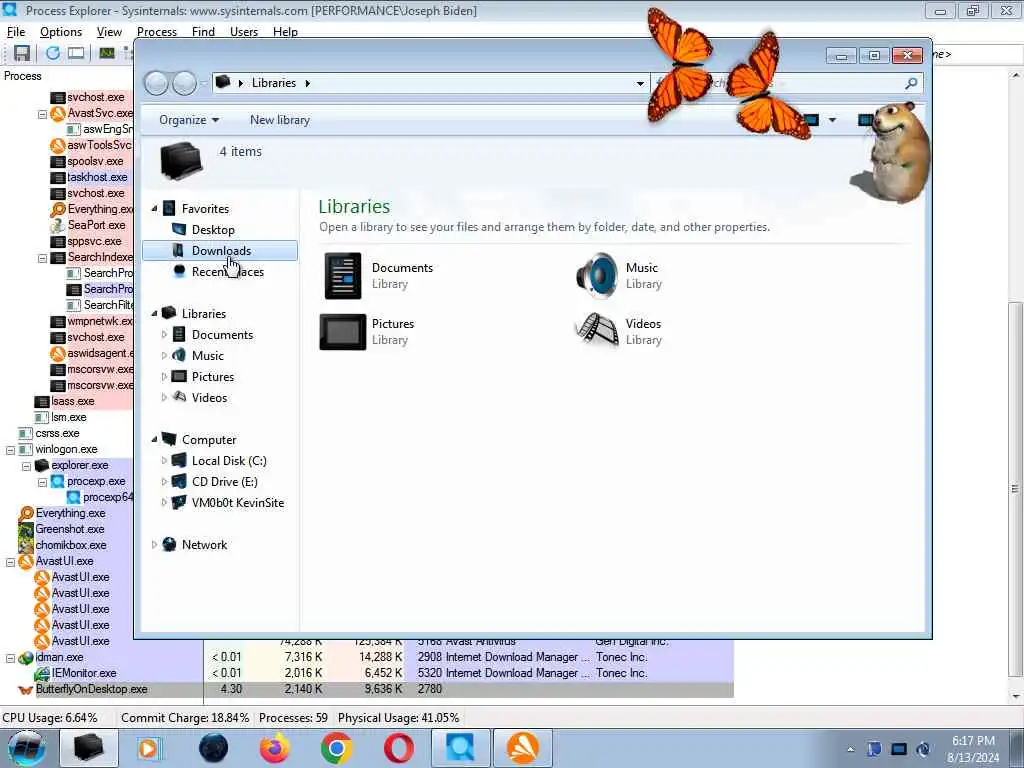Open Opera from the taskbar
1024x768 pixels.
click(398, 748)
